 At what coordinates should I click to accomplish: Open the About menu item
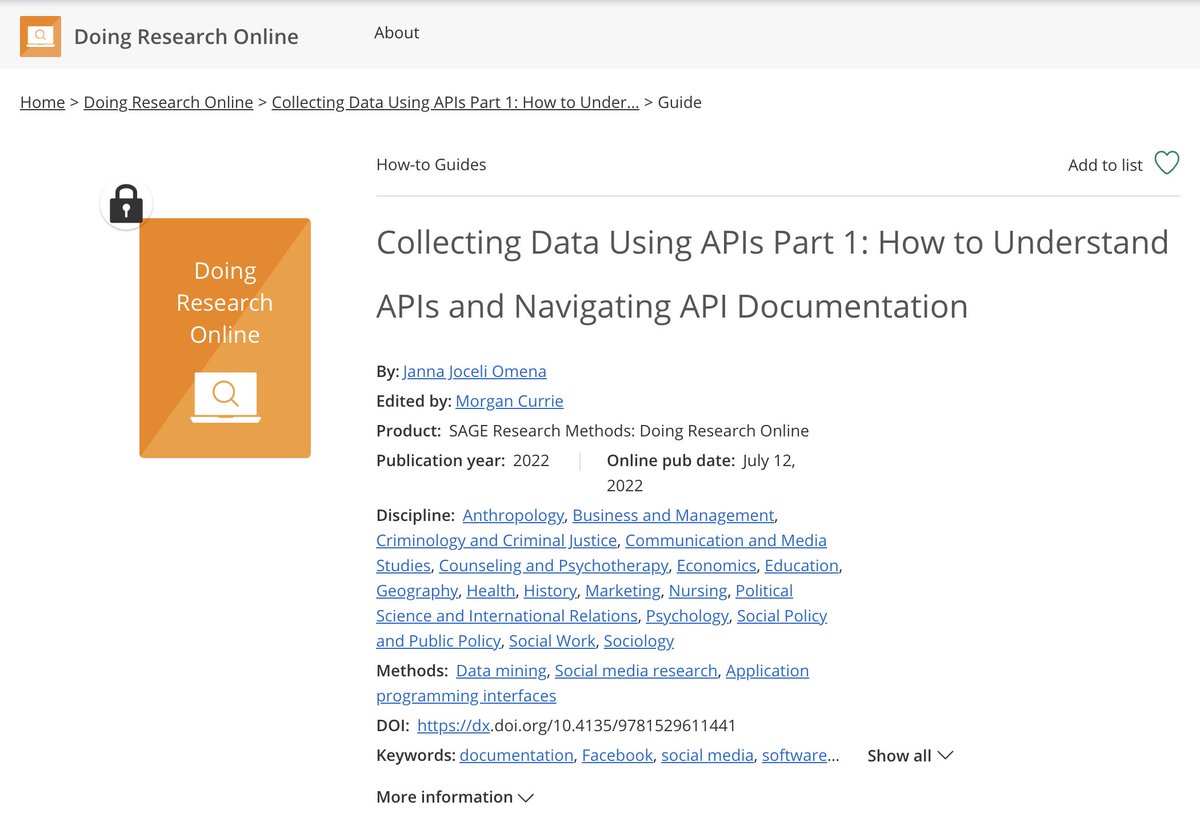[396, 33]
